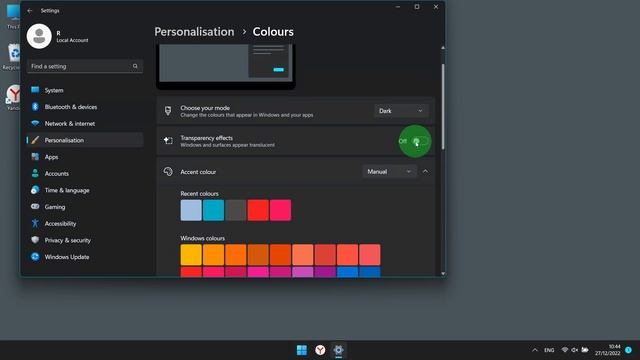Click the ENG language indicator
The width and height of the screenshot is (640, 360).
(549, 350)
